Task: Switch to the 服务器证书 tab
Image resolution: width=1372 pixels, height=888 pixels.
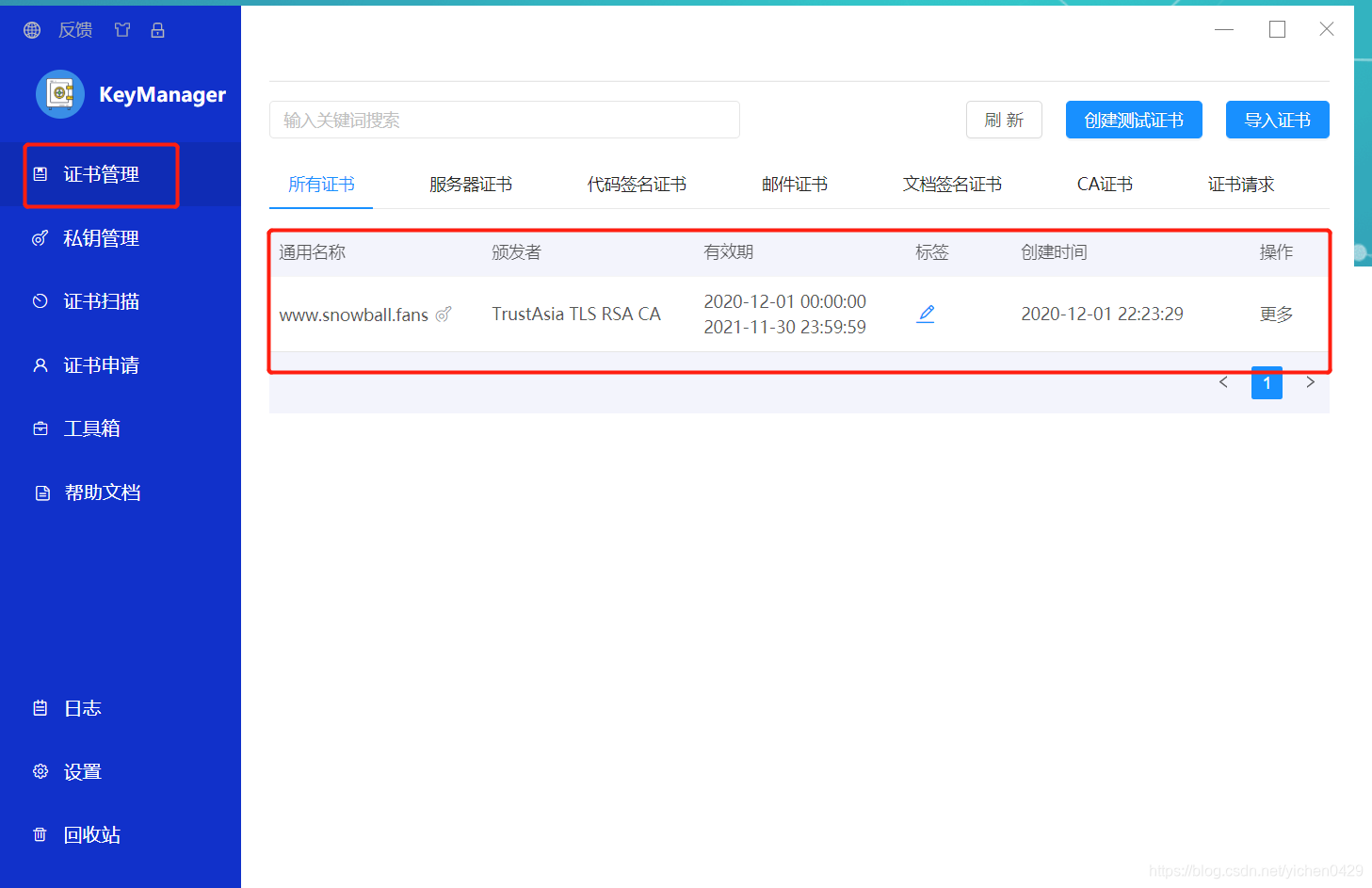Action: [x=471, y=185]
